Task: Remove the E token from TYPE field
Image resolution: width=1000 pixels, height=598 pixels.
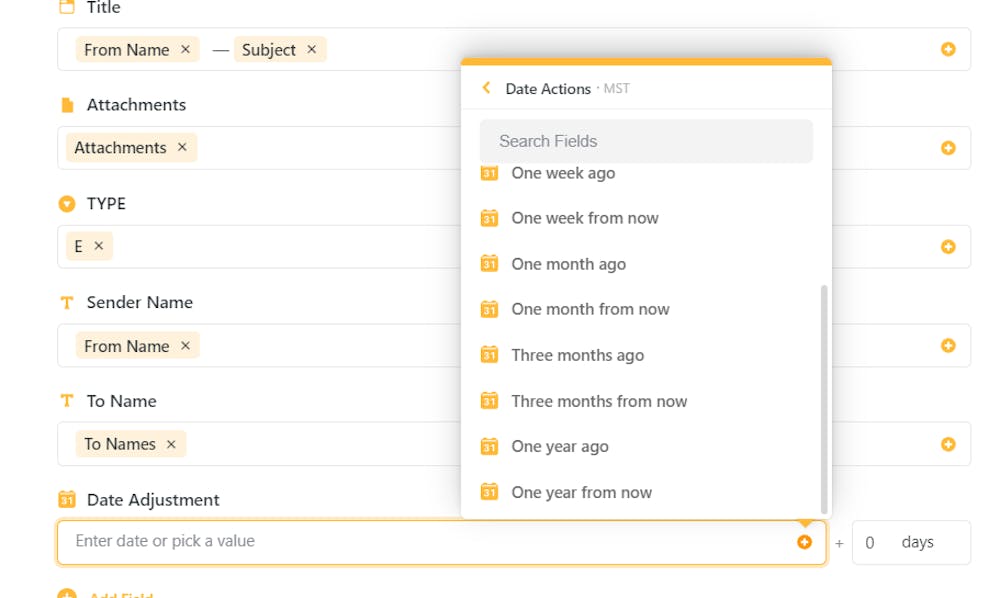Action: 99,246
